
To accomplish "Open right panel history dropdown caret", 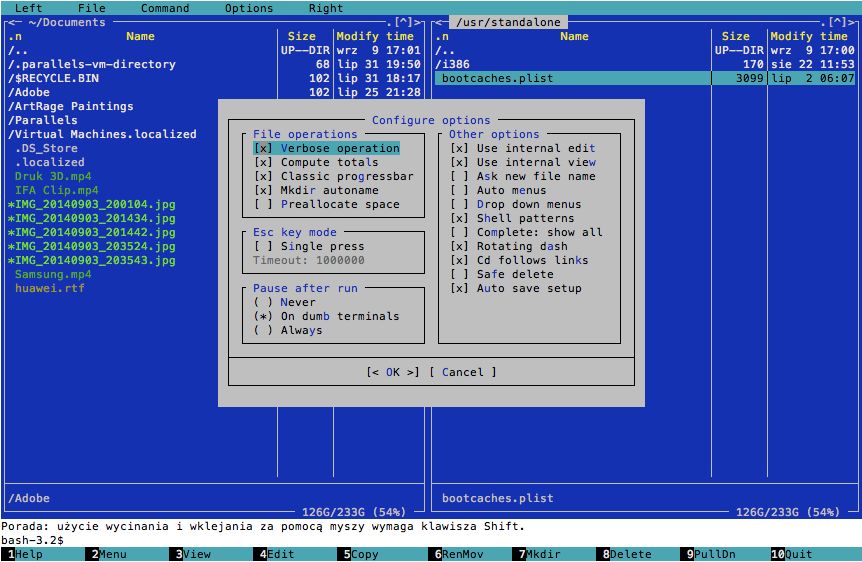I will (x=838, y=23).
